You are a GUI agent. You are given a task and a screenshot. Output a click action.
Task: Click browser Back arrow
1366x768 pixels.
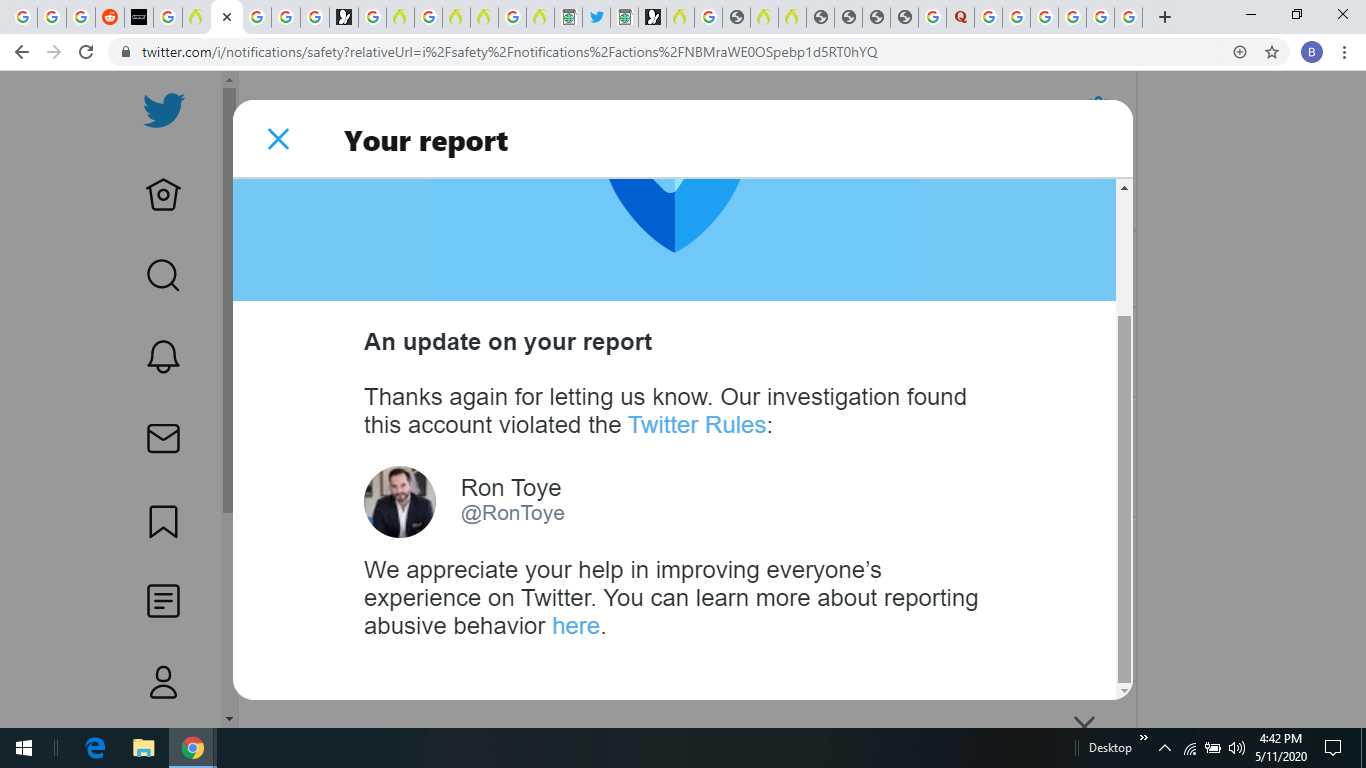(23, 52)
